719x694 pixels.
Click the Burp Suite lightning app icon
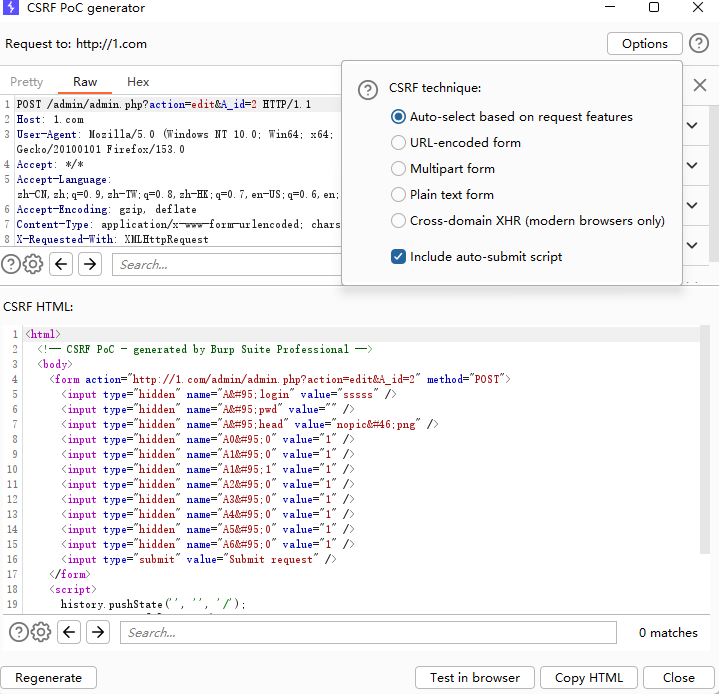[11, 8]
